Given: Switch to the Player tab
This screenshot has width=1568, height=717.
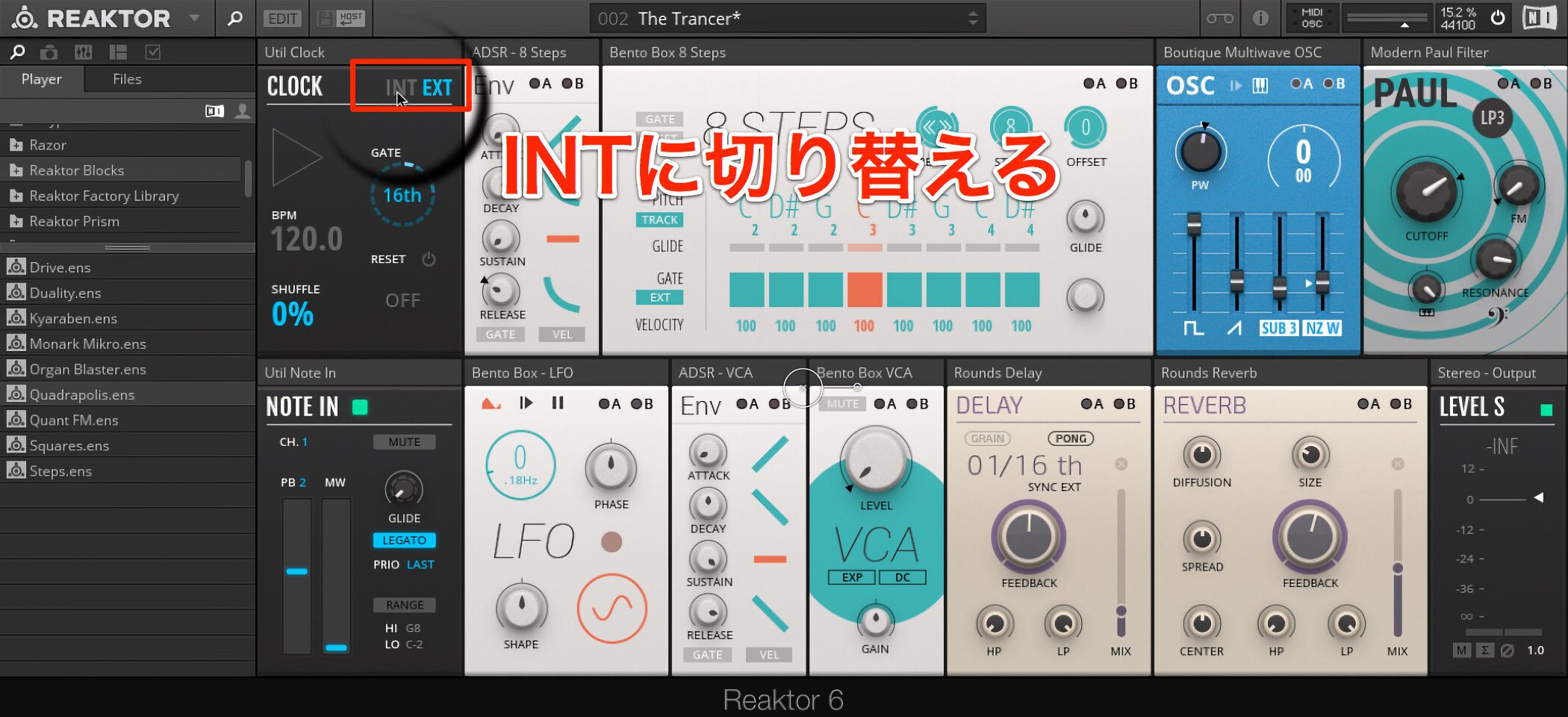Looking at the screenshot, I should [x=42, y=79].
